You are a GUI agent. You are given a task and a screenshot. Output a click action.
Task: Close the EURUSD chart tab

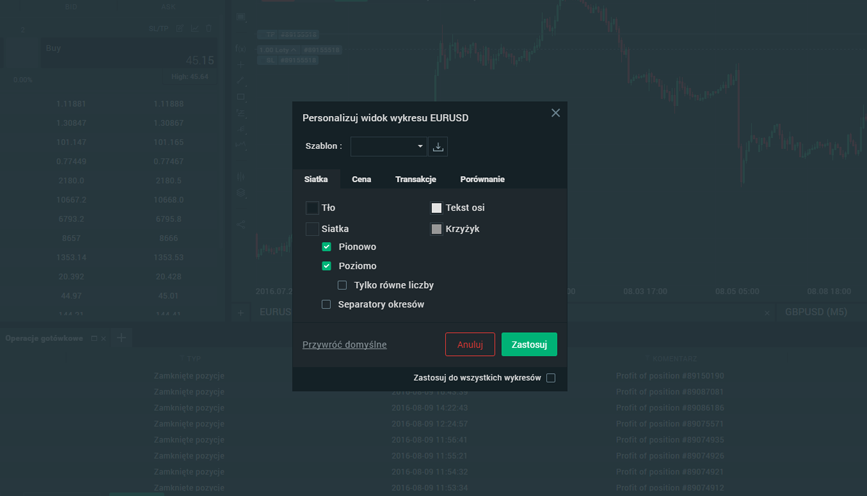point(767,313)
